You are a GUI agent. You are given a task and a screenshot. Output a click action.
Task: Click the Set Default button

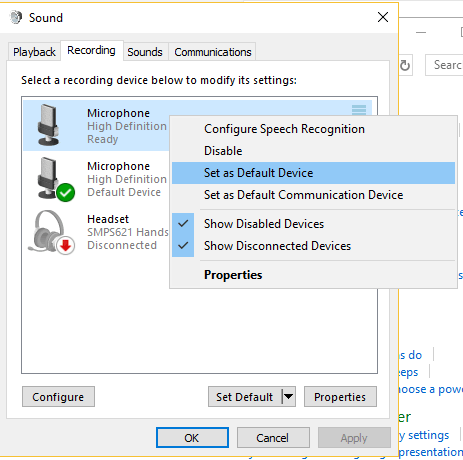click(245, 397)
